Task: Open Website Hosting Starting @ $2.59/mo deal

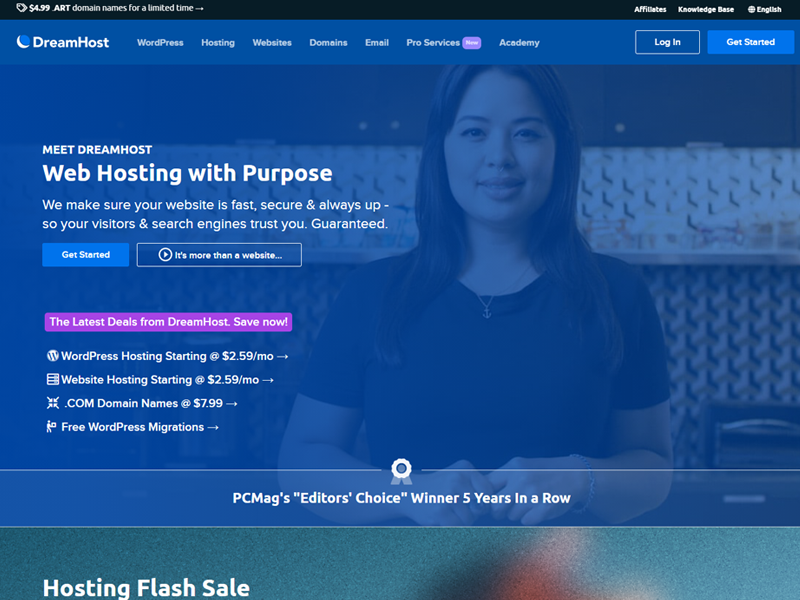Action: coord(160,379)
